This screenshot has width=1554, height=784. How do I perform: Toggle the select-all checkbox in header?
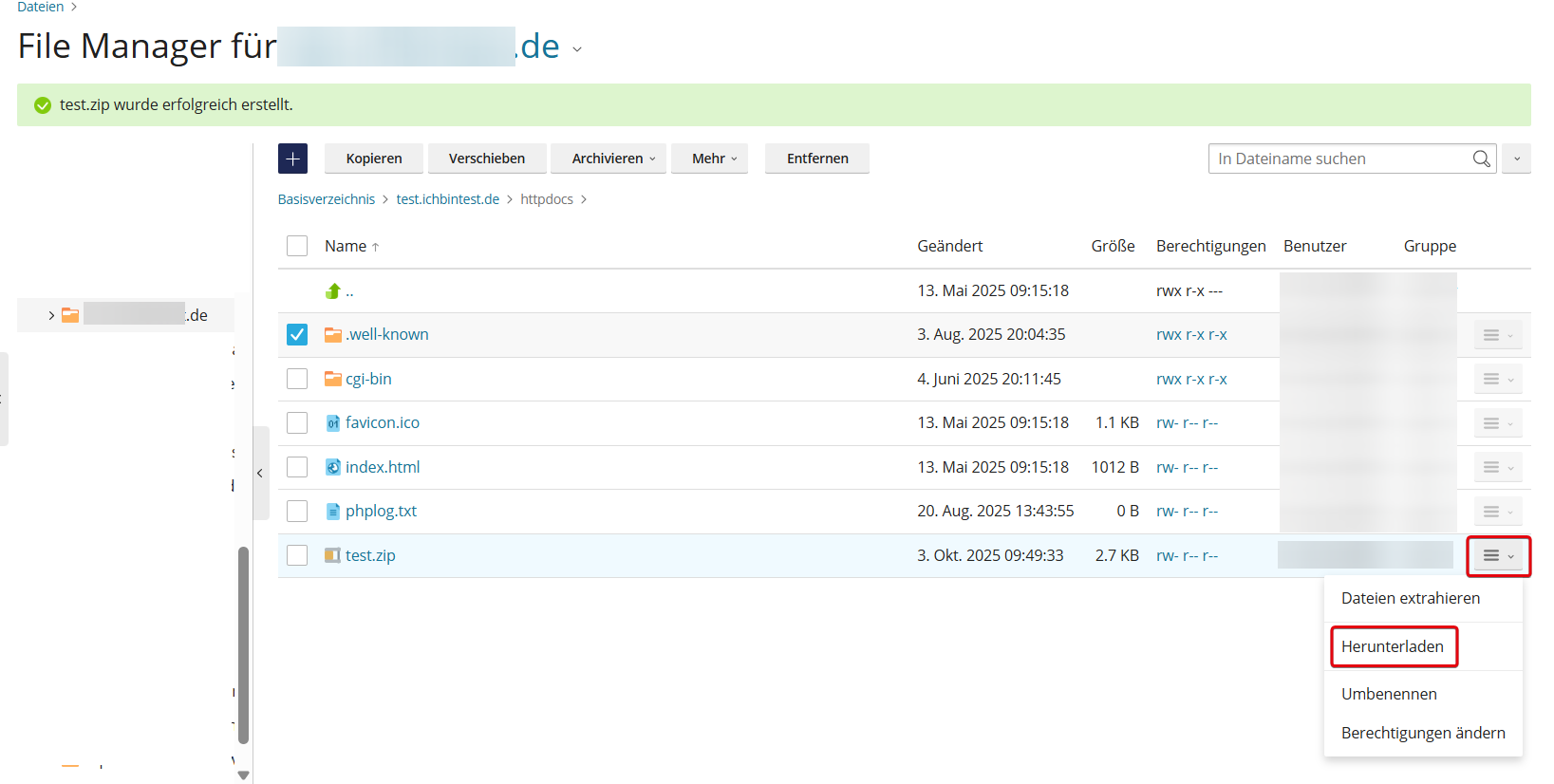(297, 246)
